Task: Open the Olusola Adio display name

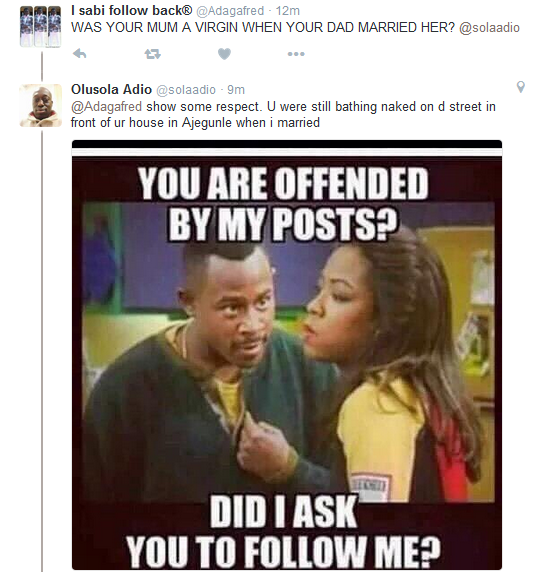Action: [x=111, y=89]
